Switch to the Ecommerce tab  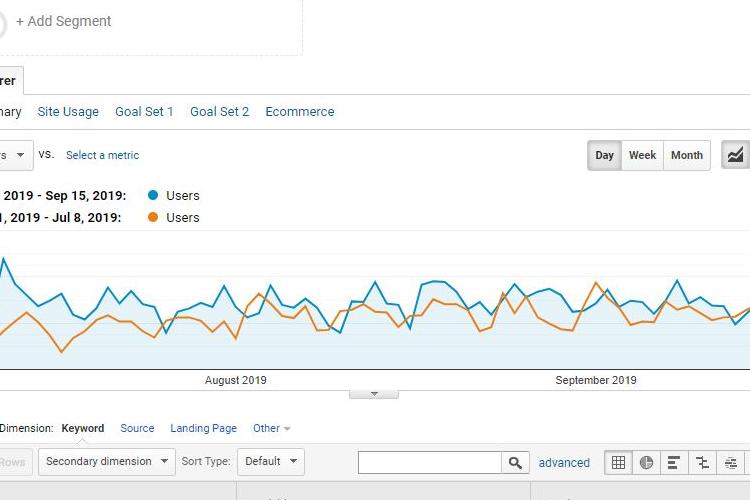[x=299, y=112]
